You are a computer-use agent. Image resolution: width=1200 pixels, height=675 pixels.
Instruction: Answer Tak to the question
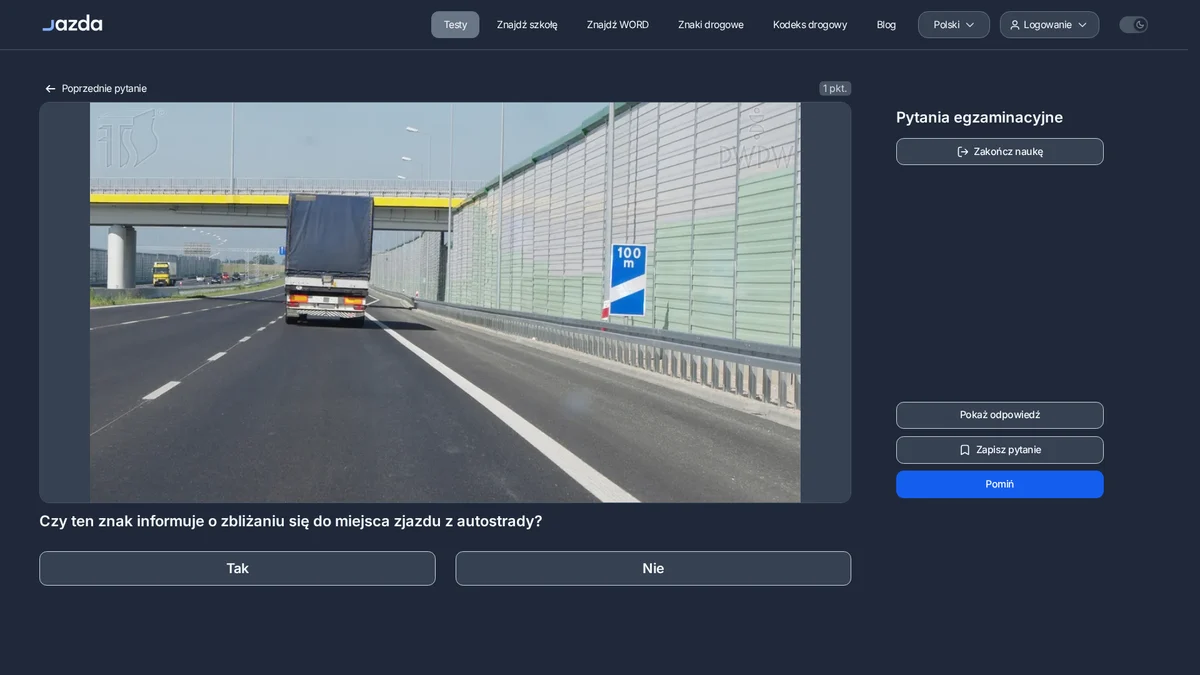coord(237,568)
